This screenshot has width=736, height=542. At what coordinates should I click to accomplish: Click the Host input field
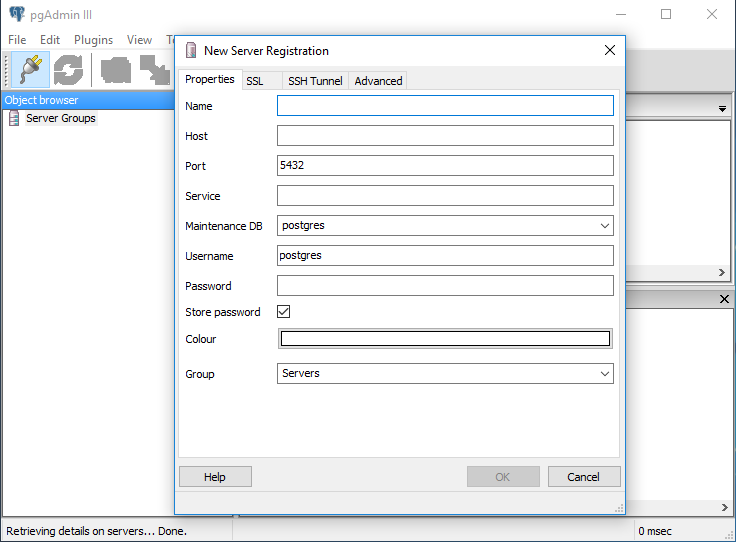[445, 136]
